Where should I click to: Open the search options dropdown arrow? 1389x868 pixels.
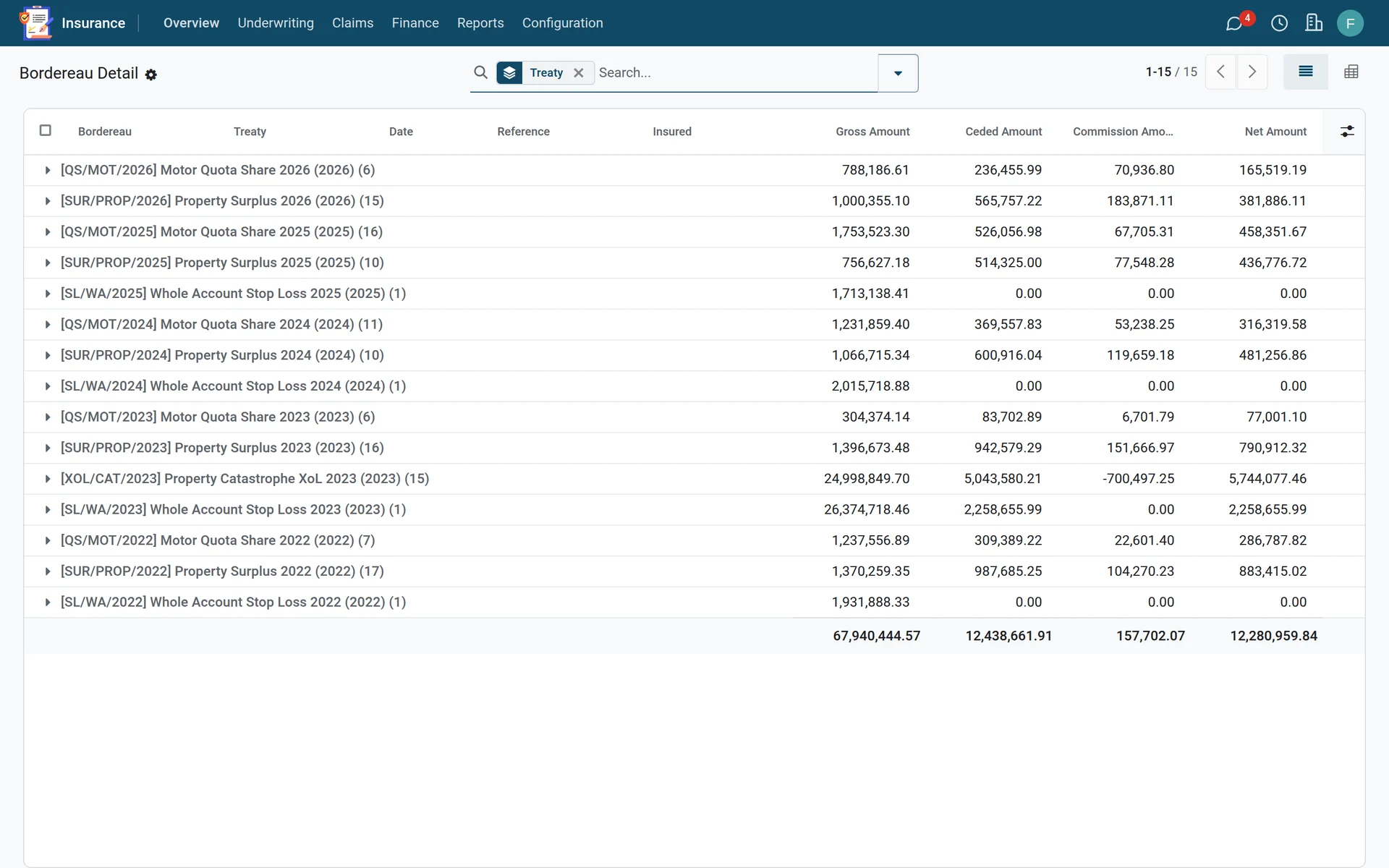tap(898, 73)
